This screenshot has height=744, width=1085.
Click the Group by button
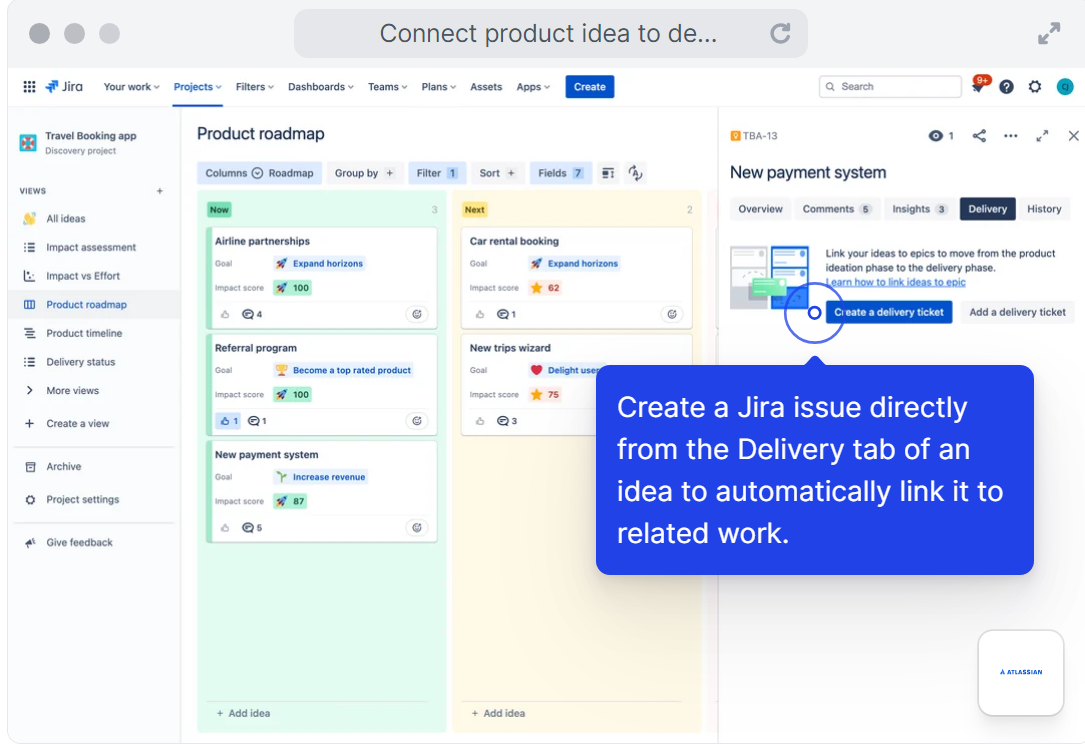pyautogui.click(x=364, y=173)
